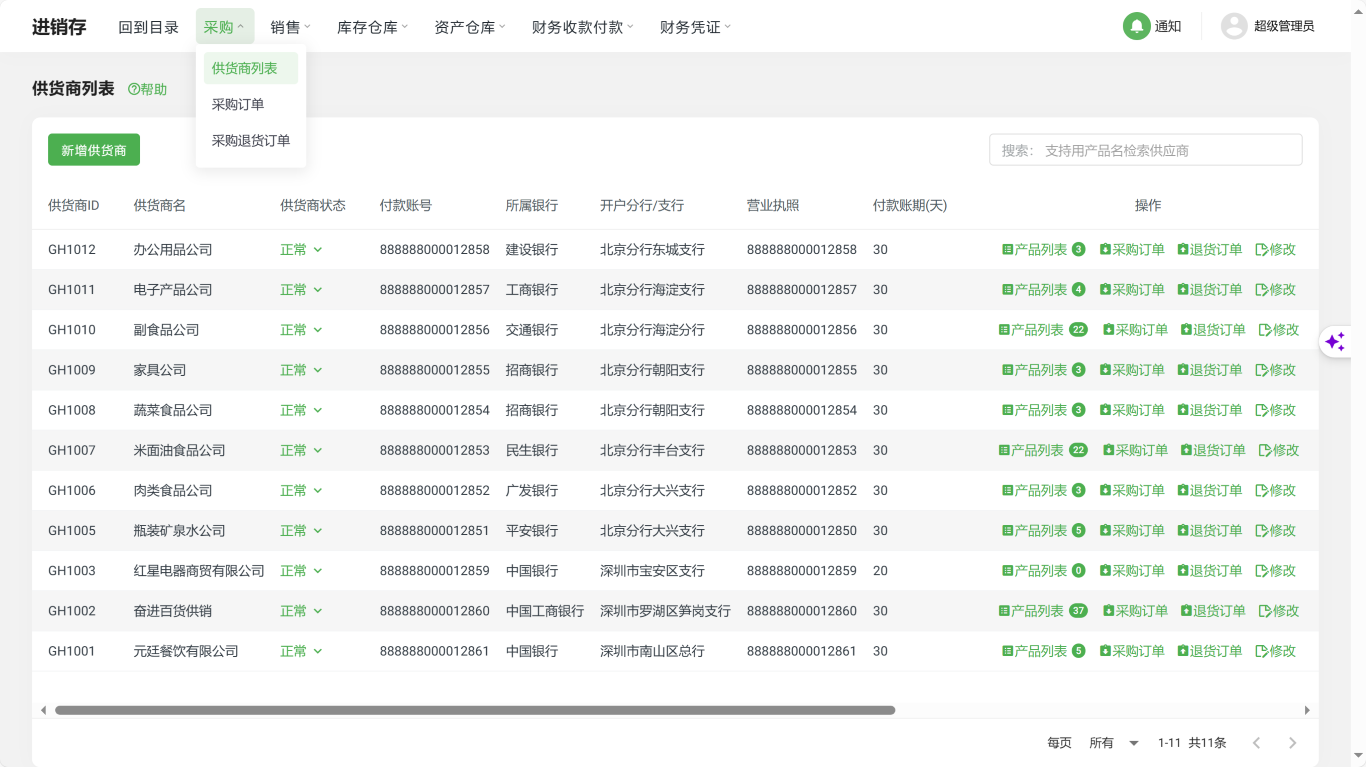Click the scrollbar left arrow
Image resolution: width=1366 pixels, height=767 pixels.
43,710
